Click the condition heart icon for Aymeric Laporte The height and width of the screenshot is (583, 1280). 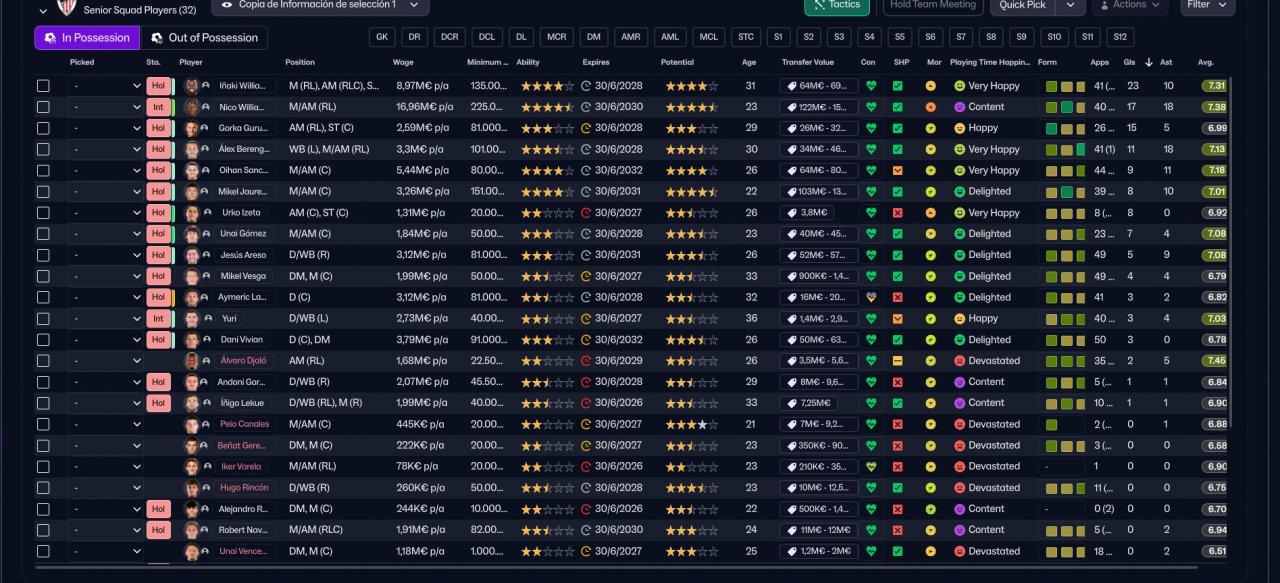point(870,298)
